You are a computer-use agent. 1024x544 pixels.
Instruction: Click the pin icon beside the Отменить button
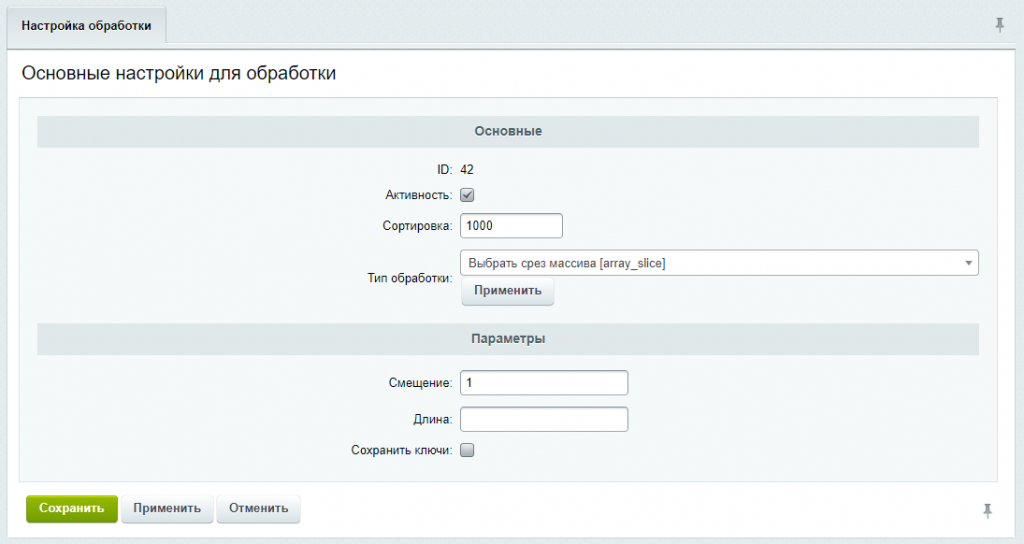(987, 511)
